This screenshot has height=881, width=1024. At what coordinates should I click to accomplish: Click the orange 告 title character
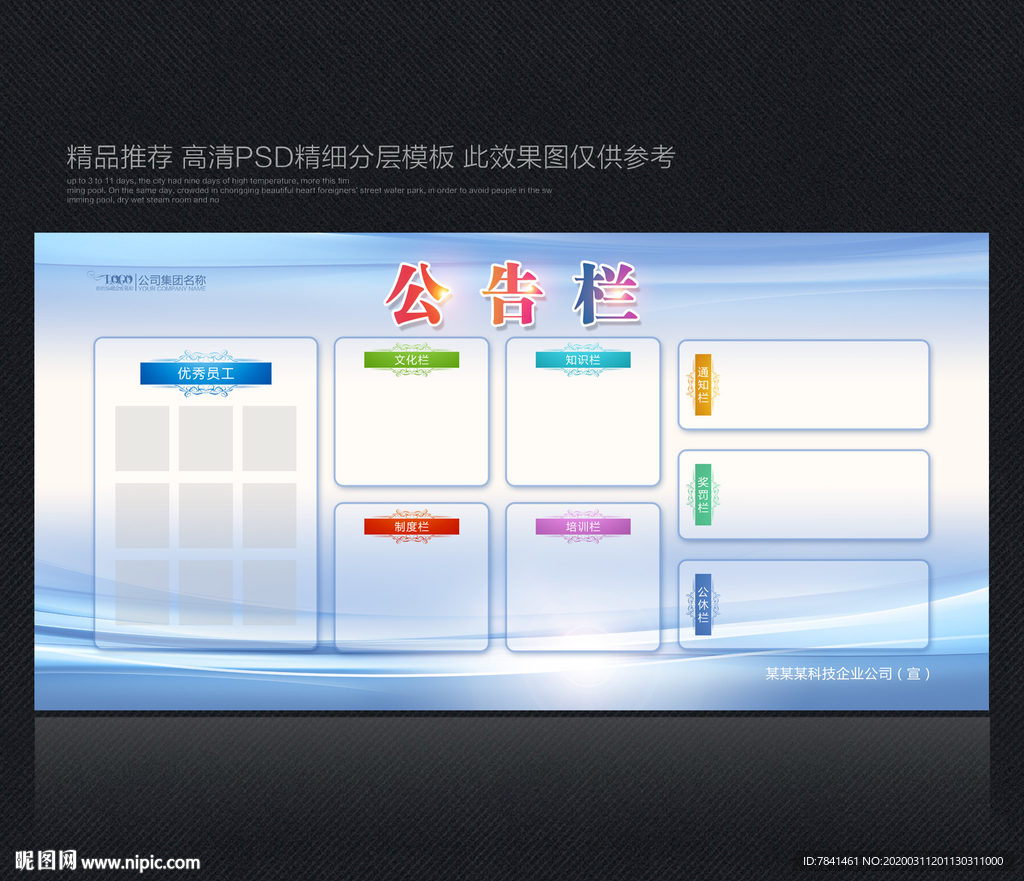tap(513, 294)
